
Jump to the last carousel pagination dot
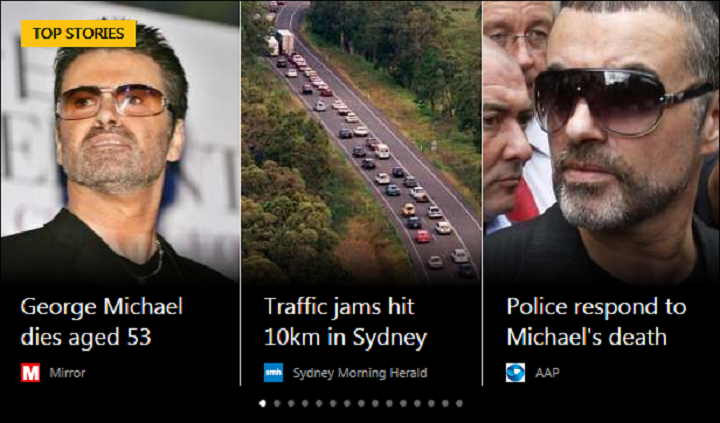click(x=459, y=403)
